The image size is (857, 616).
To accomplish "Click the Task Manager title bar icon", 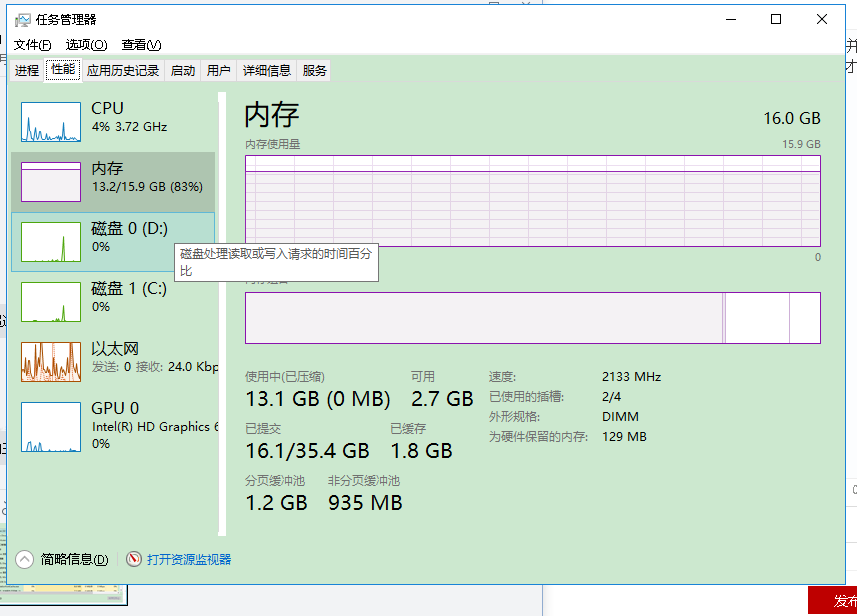I will pos(22,19).
